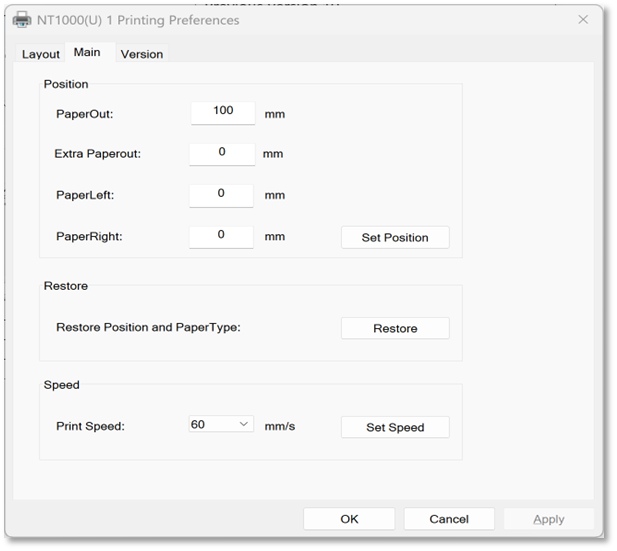The height and width of the screenshot is (551, 617).
Task: Click the Apply button
Action: [548, 519]
